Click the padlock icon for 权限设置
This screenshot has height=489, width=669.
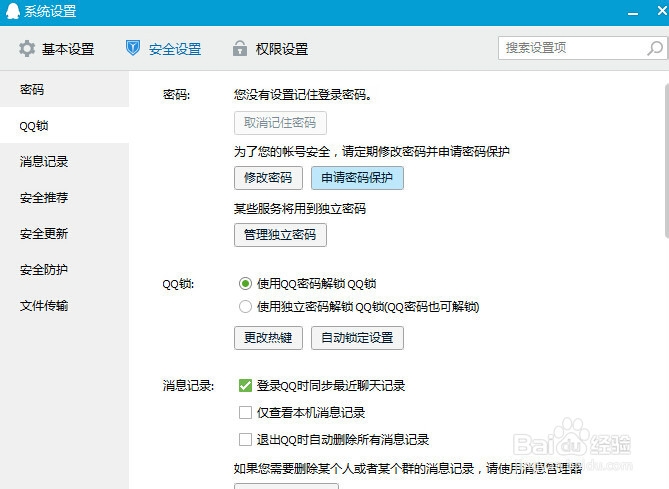[x=240, y=48]
